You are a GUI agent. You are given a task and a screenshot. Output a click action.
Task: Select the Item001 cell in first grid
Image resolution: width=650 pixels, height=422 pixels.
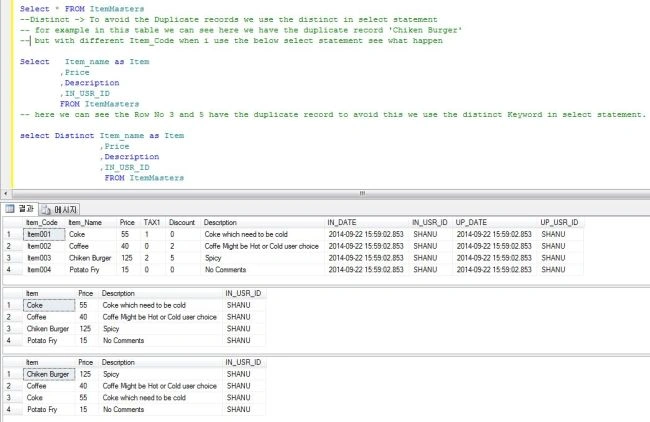pyautogui.click(x=44, y=234)
